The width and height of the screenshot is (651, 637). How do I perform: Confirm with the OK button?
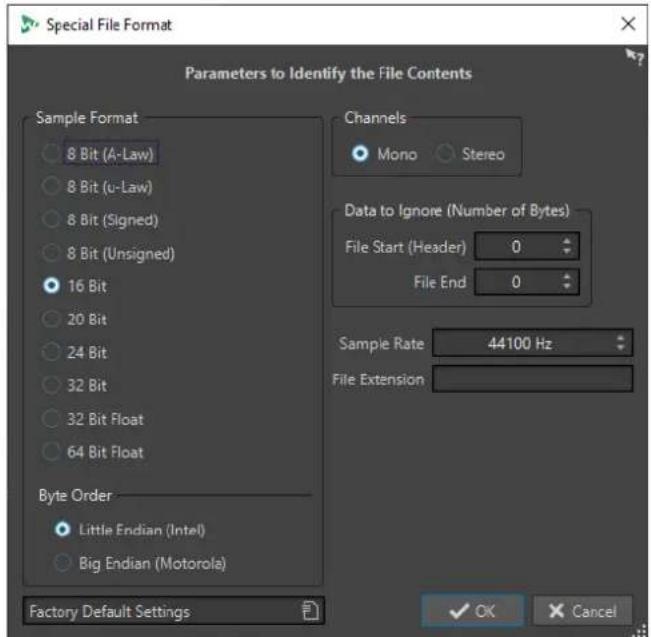pyautogui.click(x=472, y=611)
